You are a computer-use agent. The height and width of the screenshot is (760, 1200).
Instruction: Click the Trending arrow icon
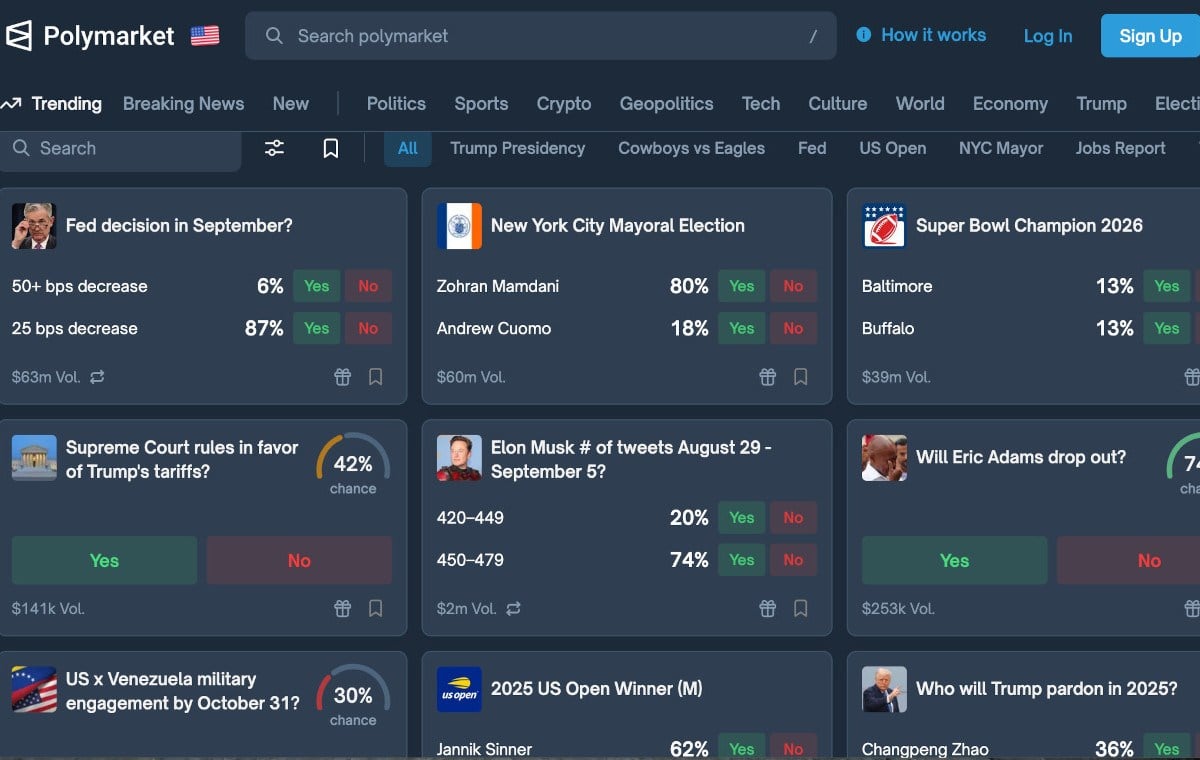coord(11,104)
